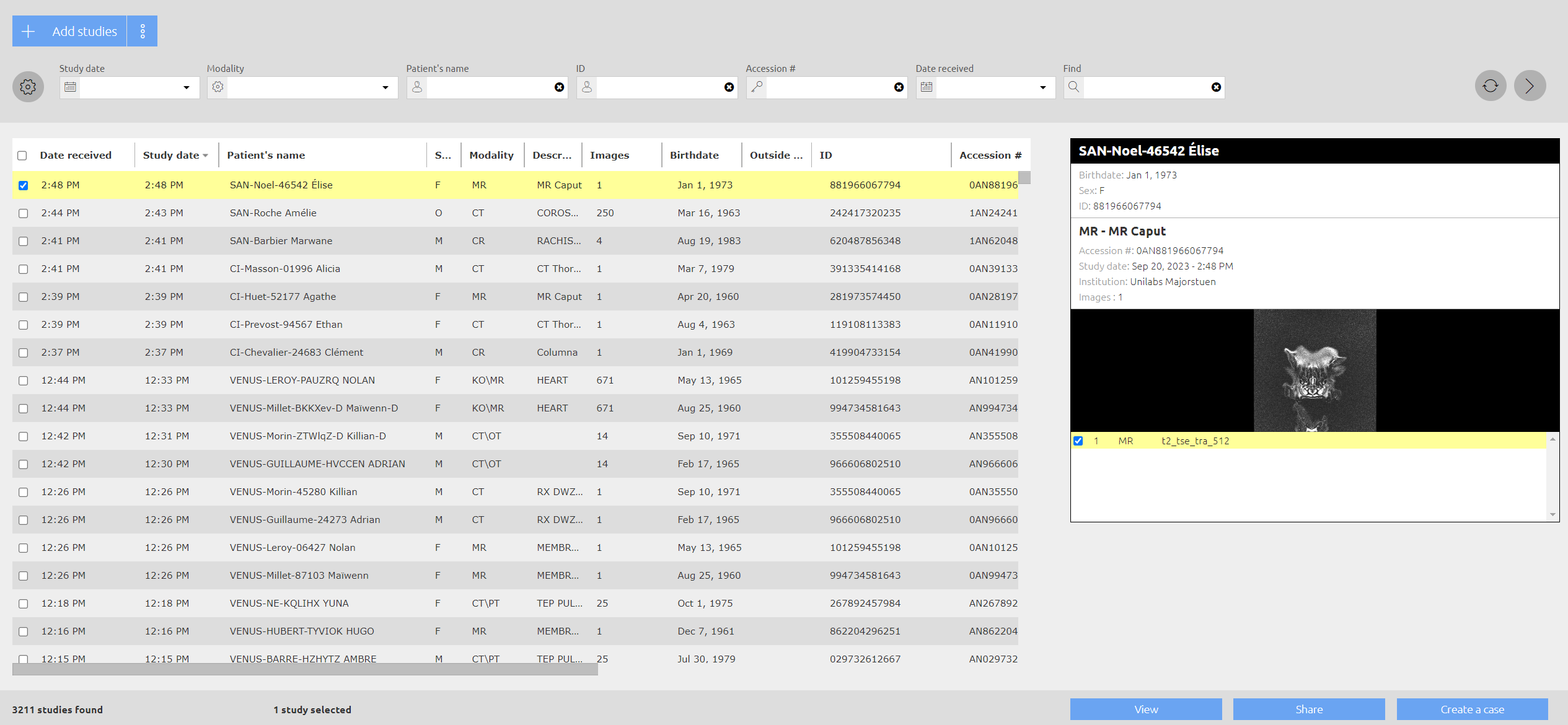Click the Create a case button
Screen dimensions: 1568x725
point(1472,710)
